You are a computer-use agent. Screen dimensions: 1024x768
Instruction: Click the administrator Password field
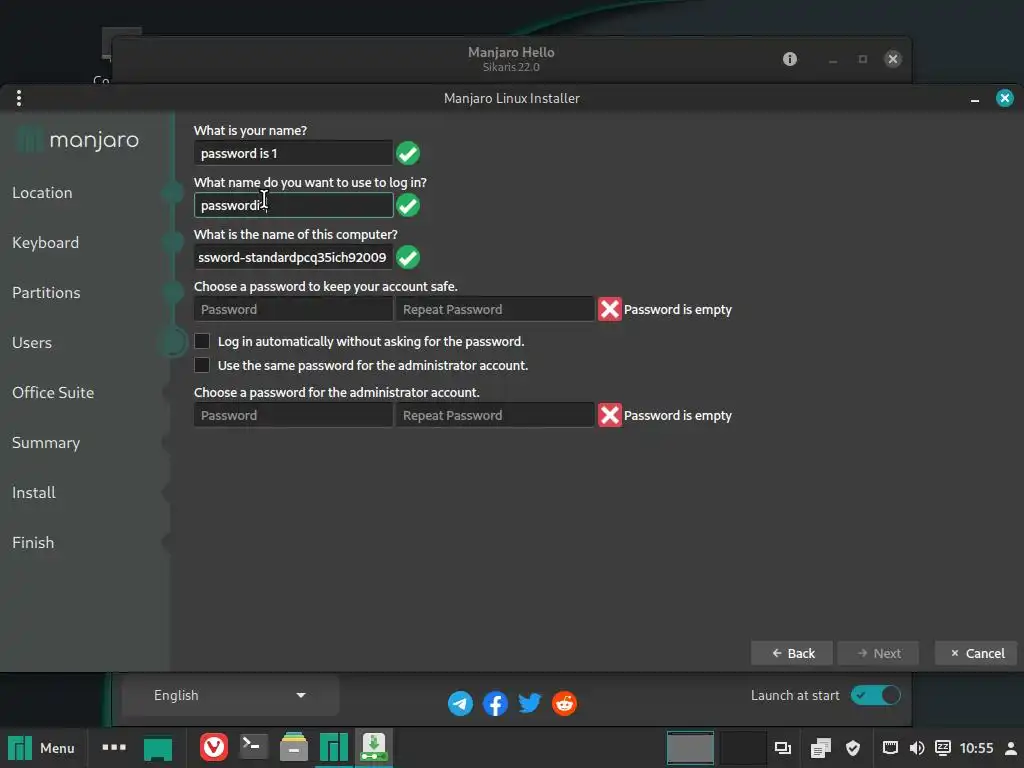pyautogui.click(x=293, y=415)
